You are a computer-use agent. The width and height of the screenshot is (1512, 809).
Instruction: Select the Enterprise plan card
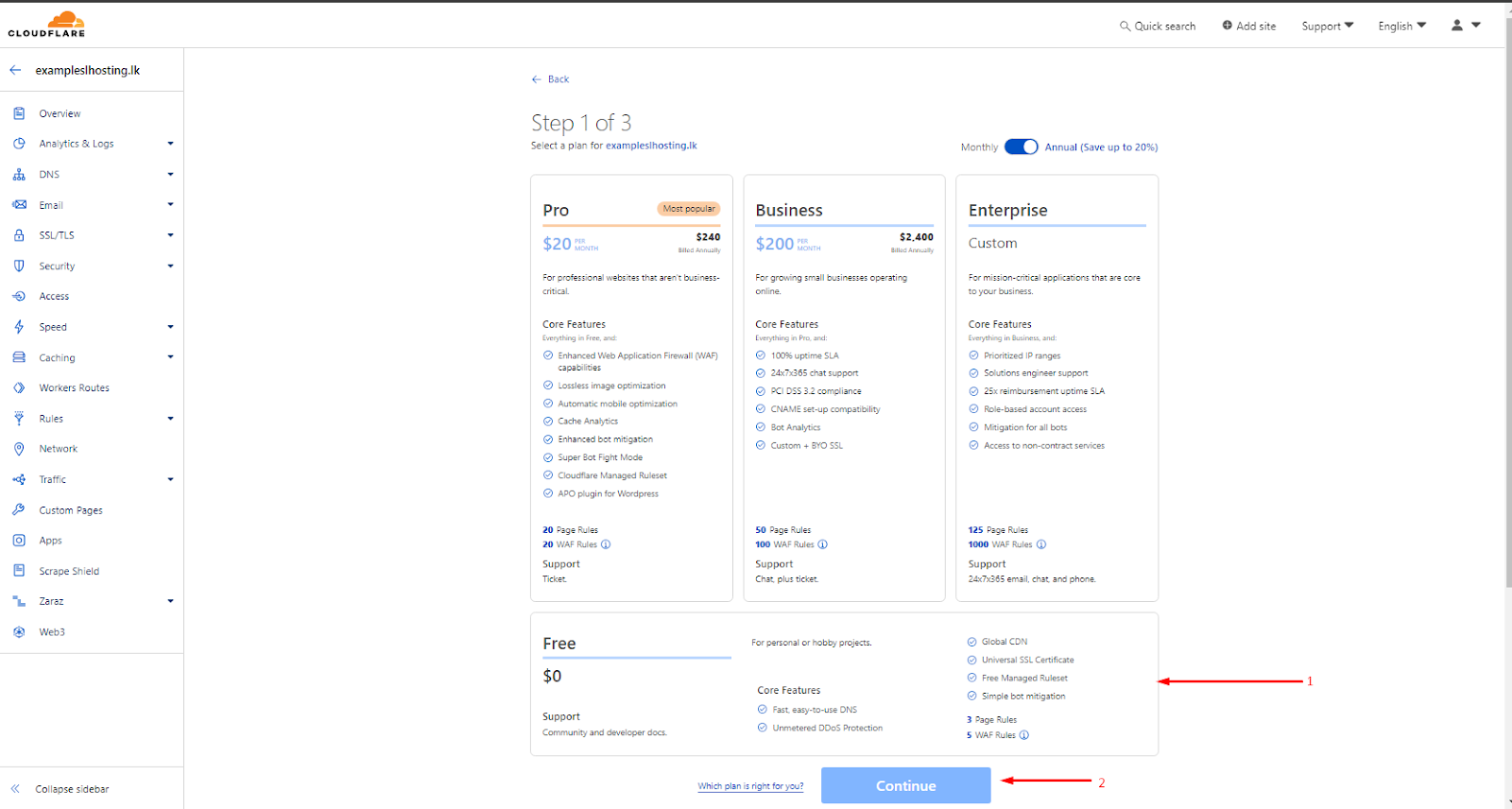1057,387
